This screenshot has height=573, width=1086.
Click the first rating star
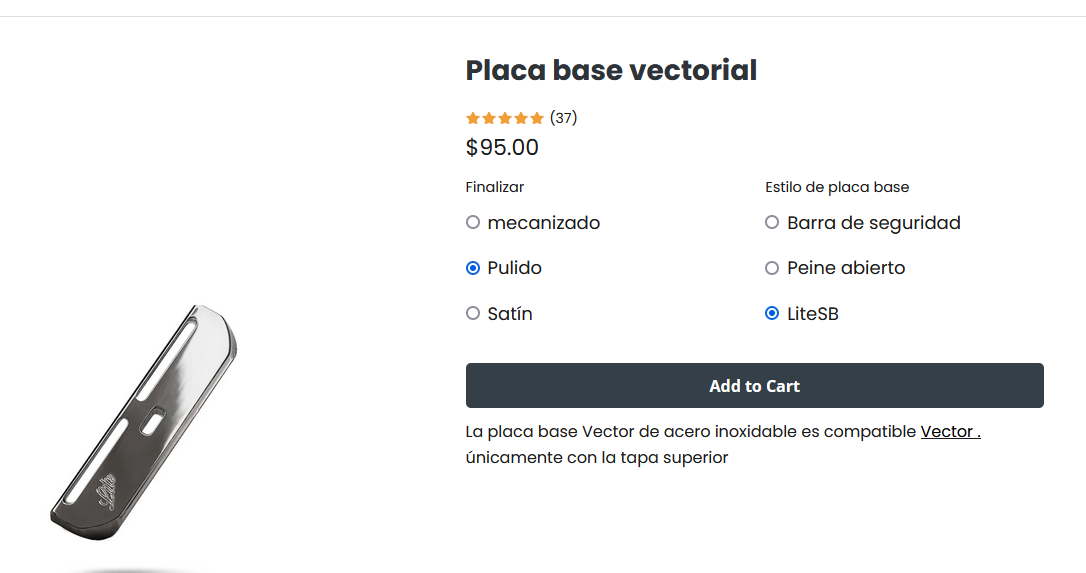tap(473, 118)
